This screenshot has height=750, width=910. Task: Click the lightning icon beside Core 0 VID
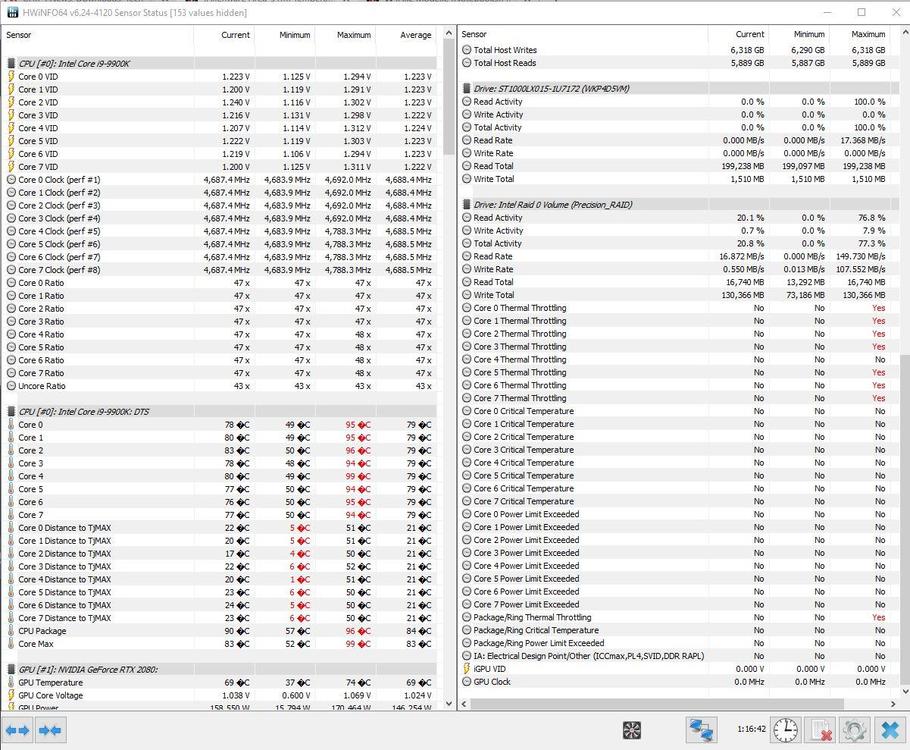[x=10, y=76]
